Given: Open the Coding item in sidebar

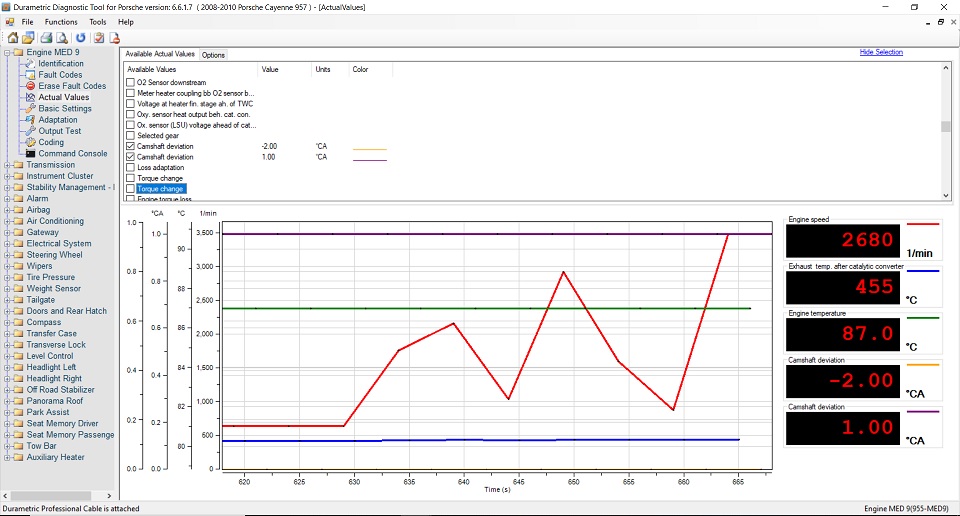Looking at the screenshot, I should click(x=51, y=142).
